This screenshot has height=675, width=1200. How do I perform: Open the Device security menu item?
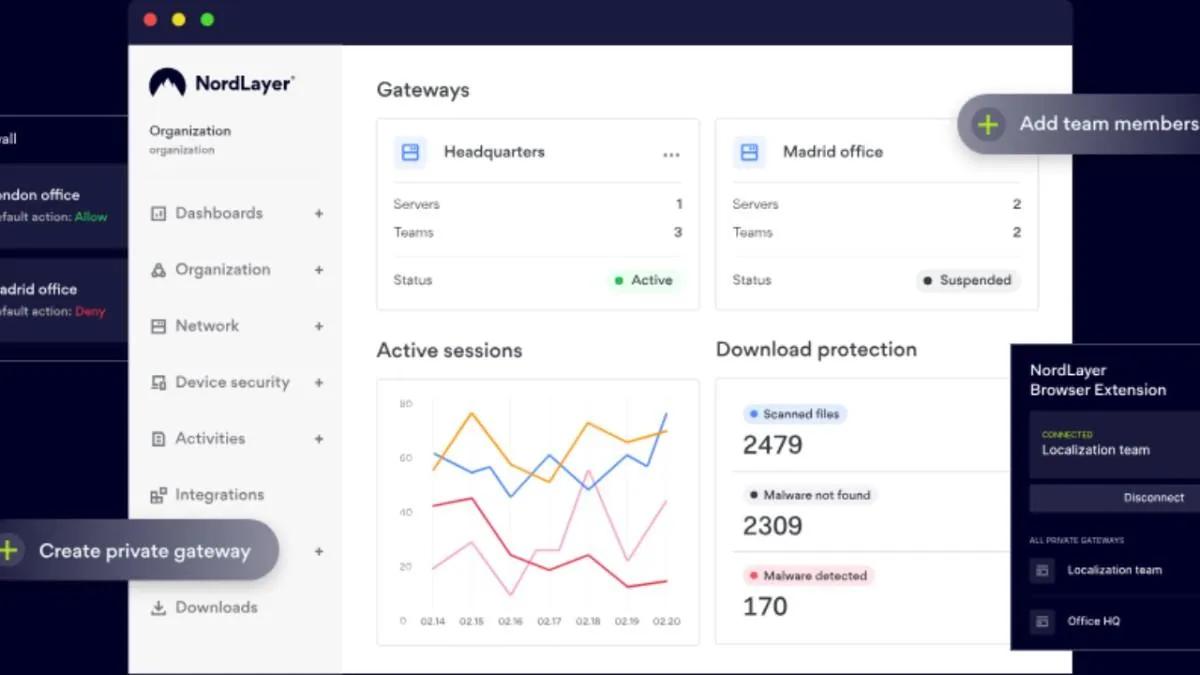click(x=232, y=382)
